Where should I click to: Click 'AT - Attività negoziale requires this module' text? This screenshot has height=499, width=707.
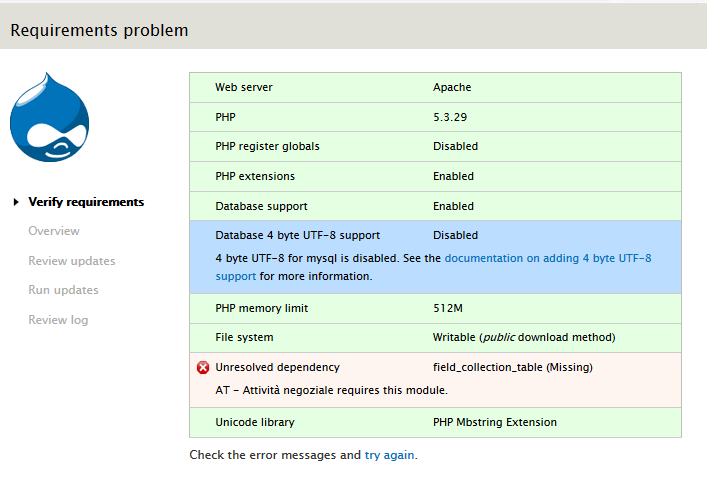coord(331,390)
